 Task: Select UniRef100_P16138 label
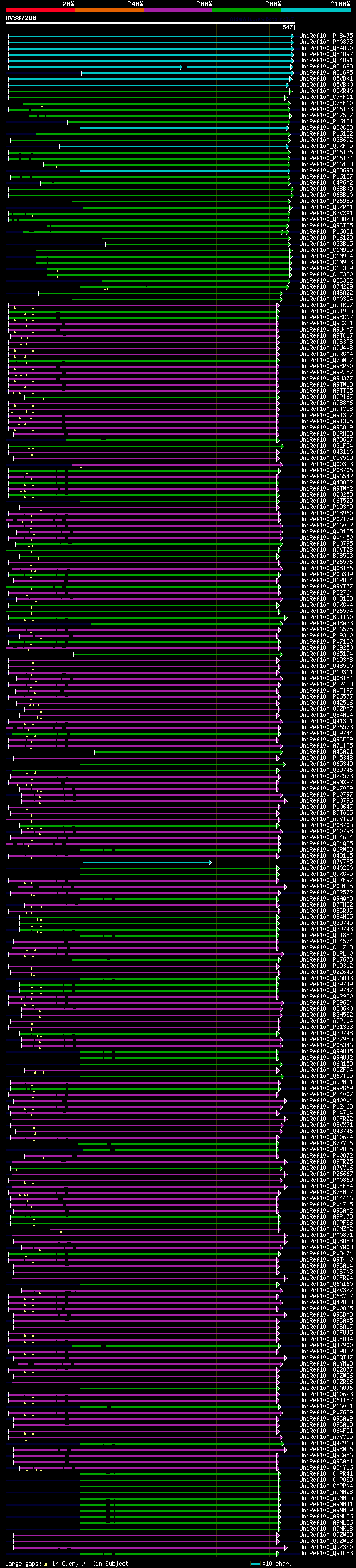pyautogui.click(x=326, y=164)
